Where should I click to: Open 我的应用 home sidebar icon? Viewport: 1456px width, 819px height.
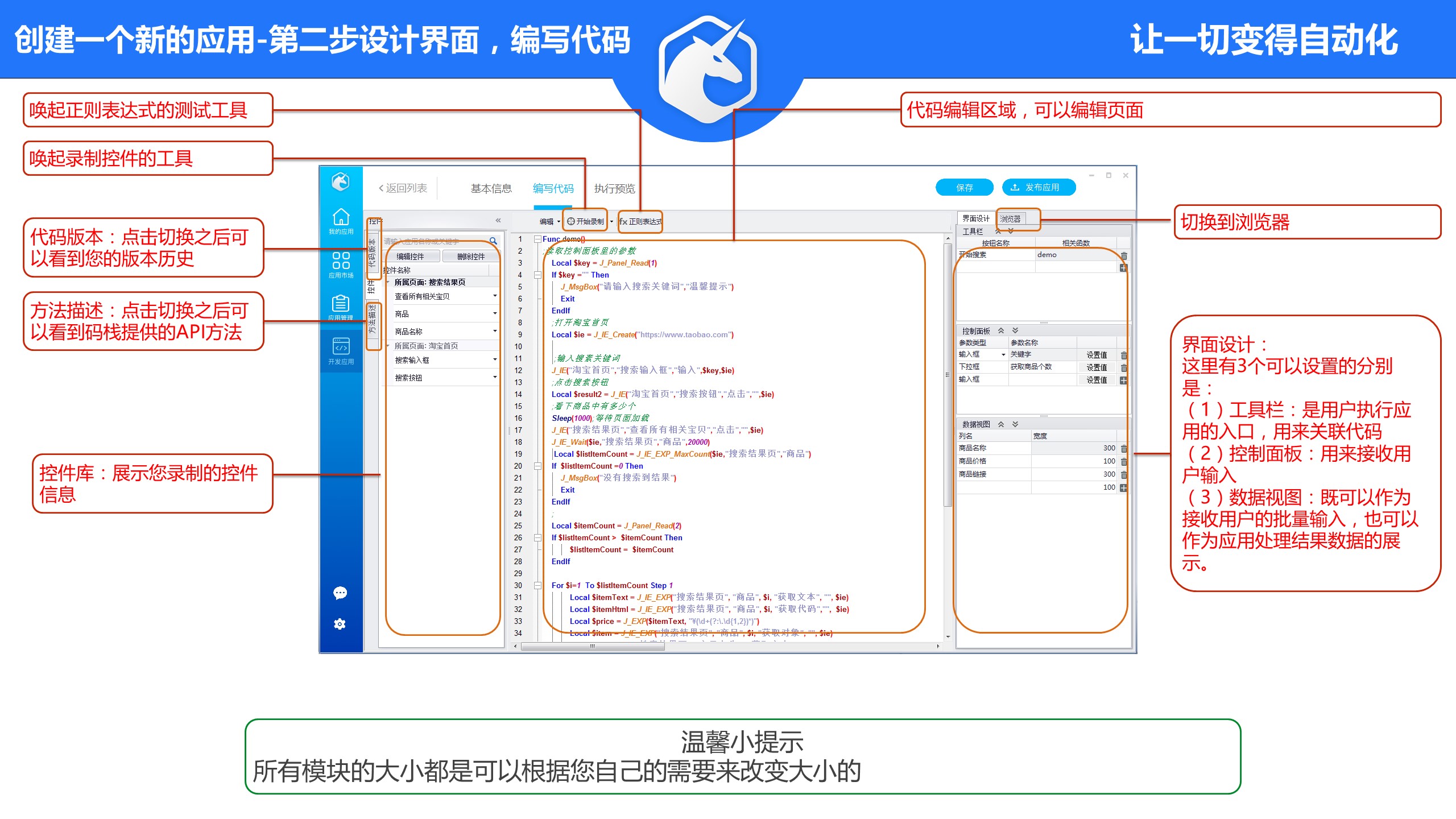tap(341, 218)
